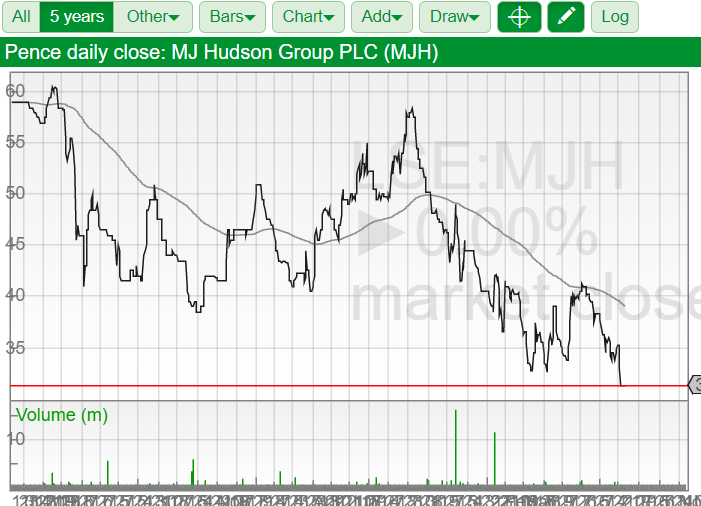
Task: Click the price marker at red line
Action: click(x=695, y=385)
